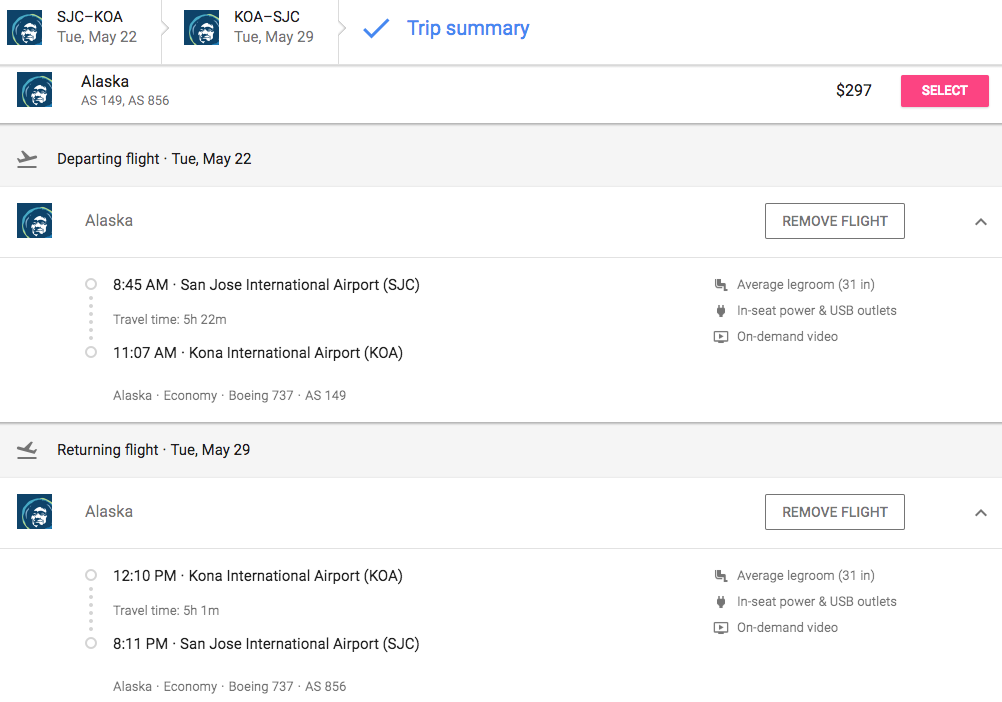Collapse the returning flight details chevron
Image resolution: width=1002 pixels, height=702 pixels.
[980, 513]
